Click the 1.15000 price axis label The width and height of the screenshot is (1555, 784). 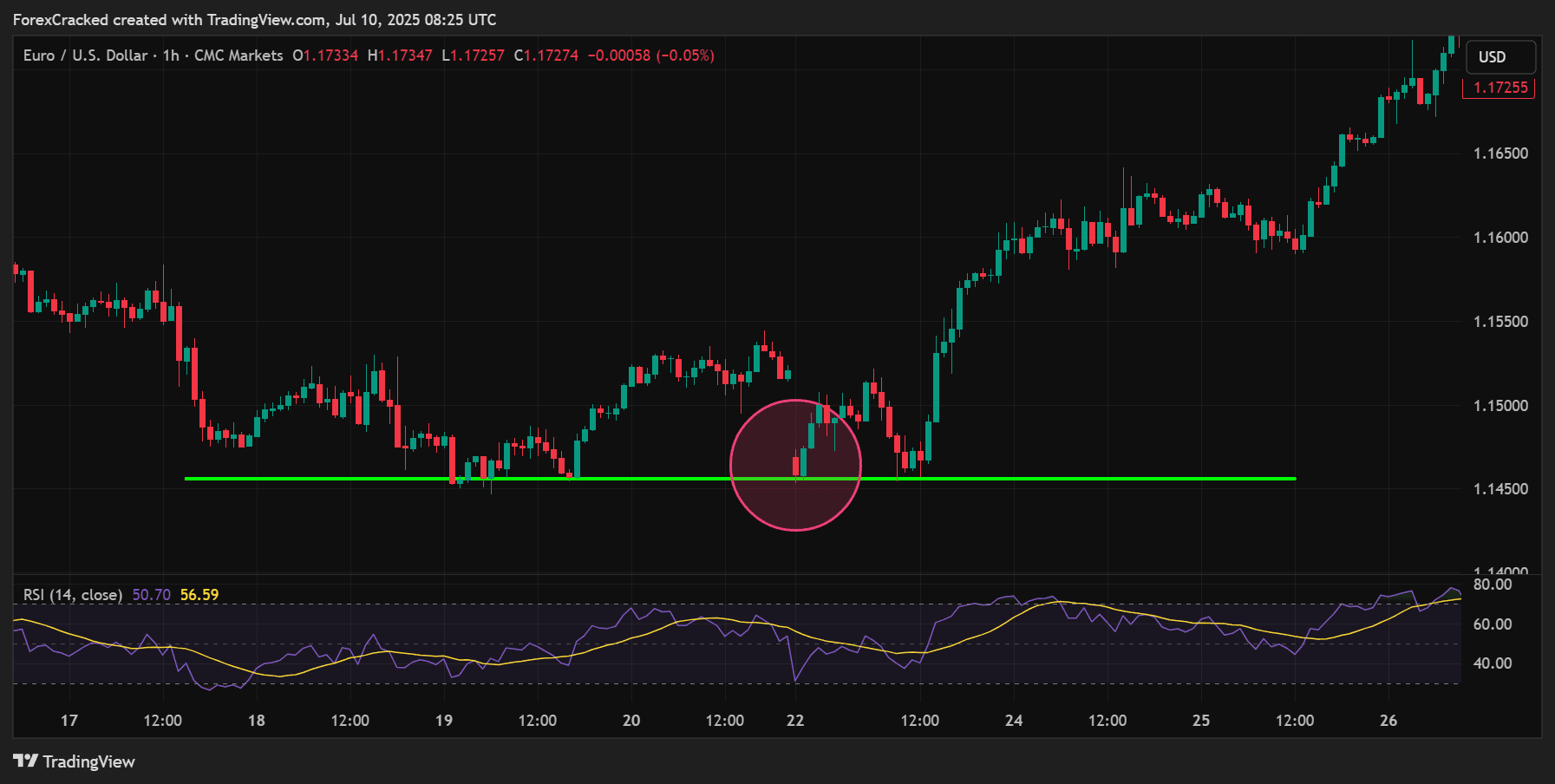(x=1500, y=406)
